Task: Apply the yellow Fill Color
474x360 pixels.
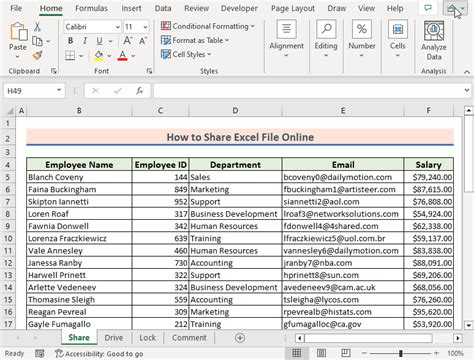Action: pos(99,56)
